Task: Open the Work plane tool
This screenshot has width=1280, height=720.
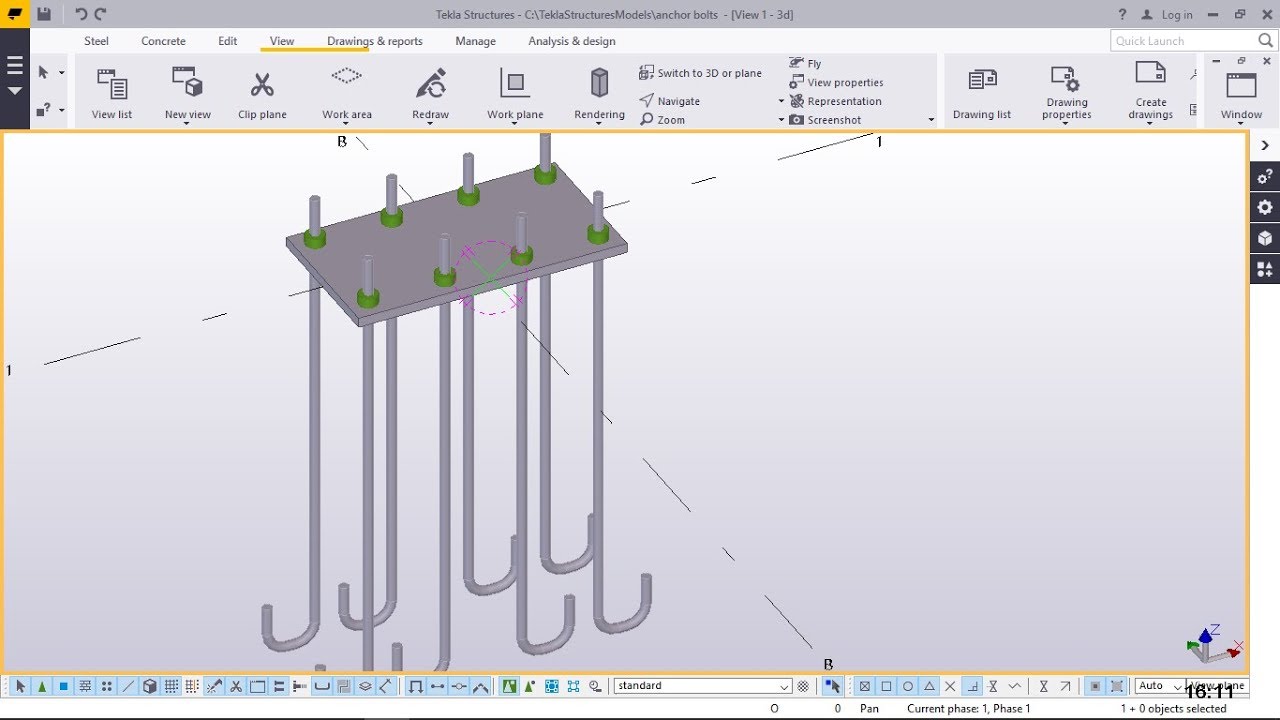Action: [515, 93]
